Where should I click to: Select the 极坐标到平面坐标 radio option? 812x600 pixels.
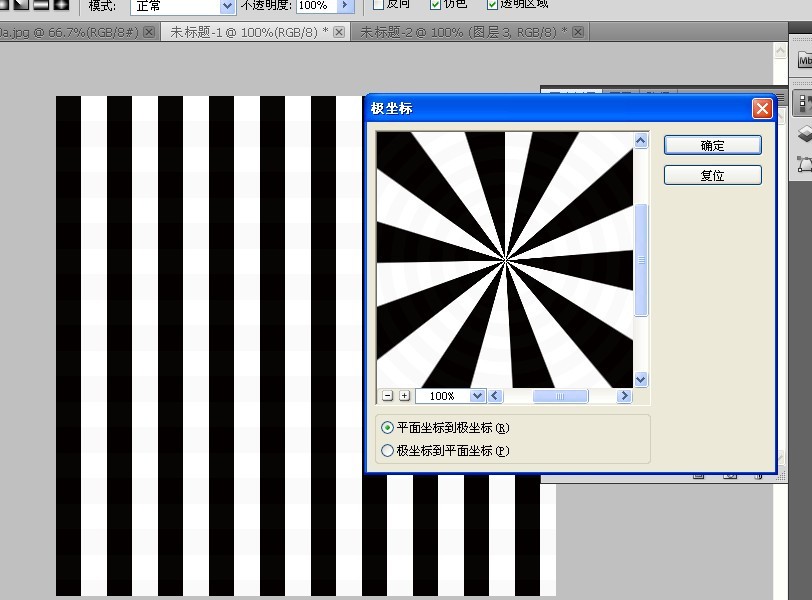pyautogui.click(x=445, y=450)
